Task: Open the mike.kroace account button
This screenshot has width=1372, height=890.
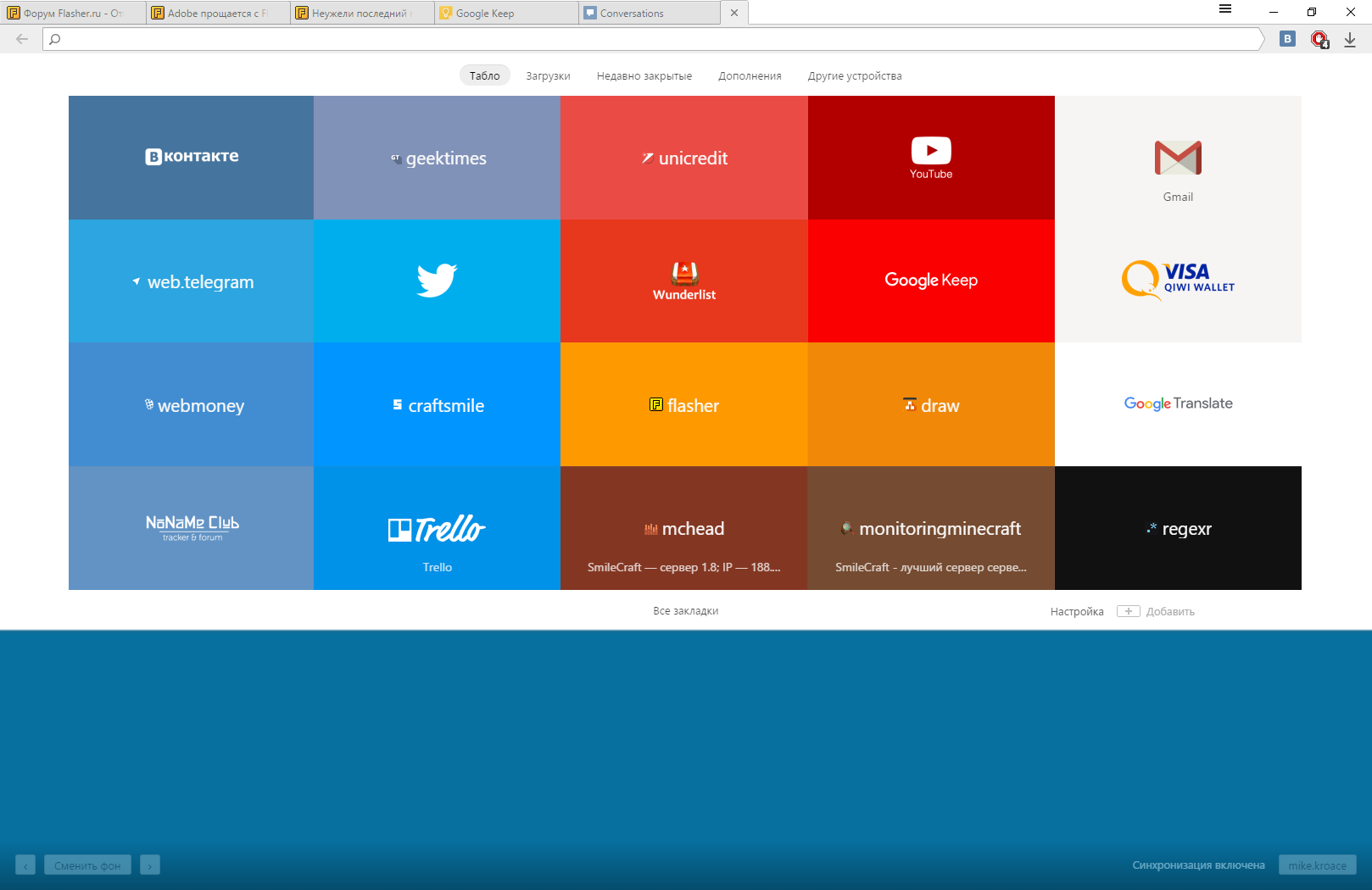Action: coord(1317,865)
